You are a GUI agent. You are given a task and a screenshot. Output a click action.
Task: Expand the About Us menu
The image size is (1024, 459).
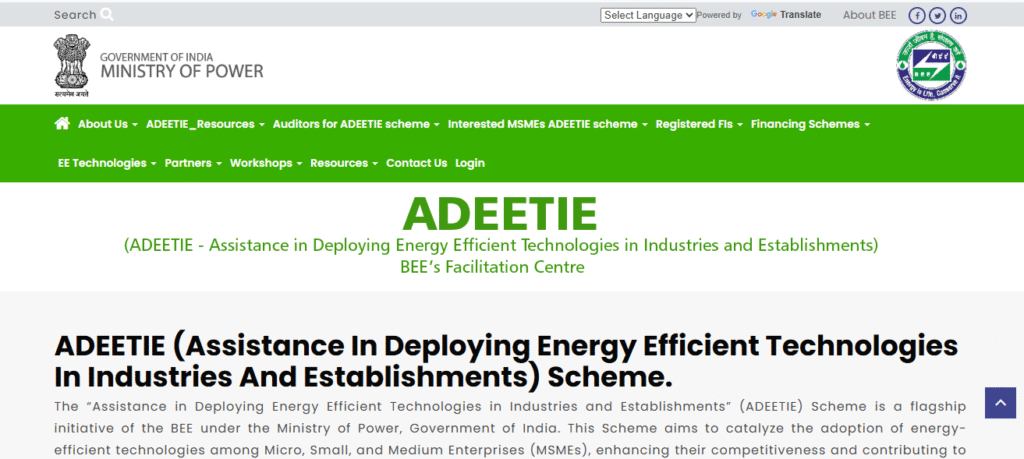[108, 124]
